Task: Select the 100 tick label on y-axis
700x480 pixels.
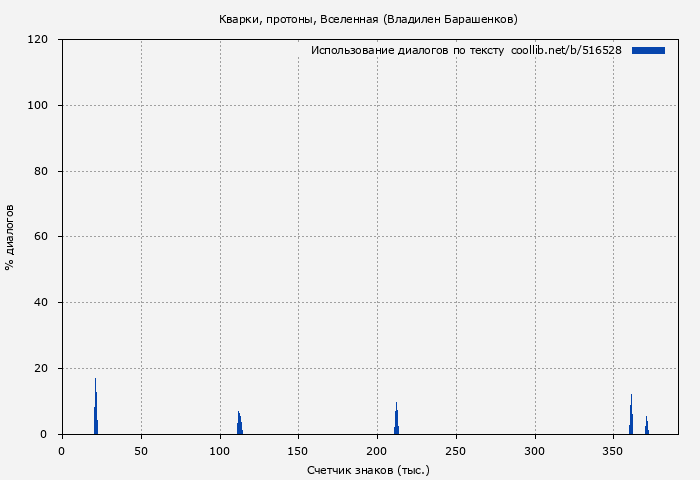Action: pos(38,106)
